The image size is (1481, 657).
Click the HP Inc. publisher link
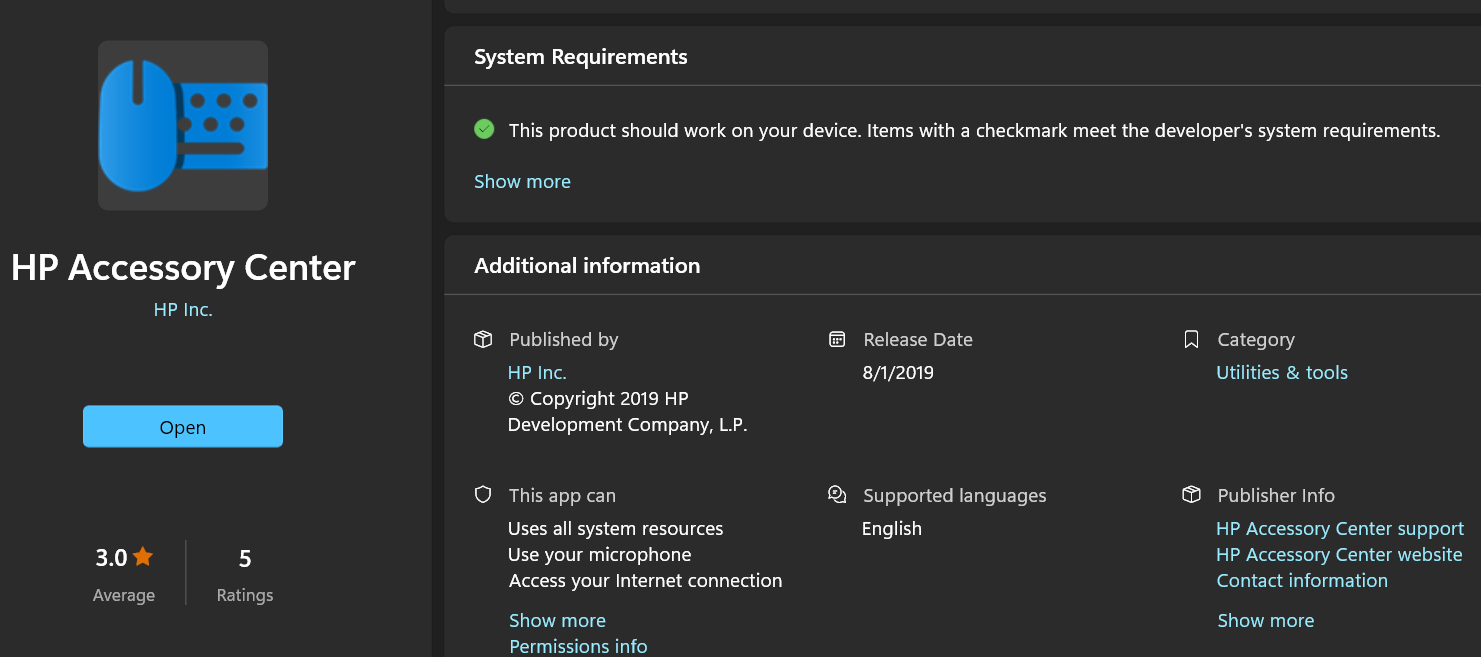coord(183,309)
